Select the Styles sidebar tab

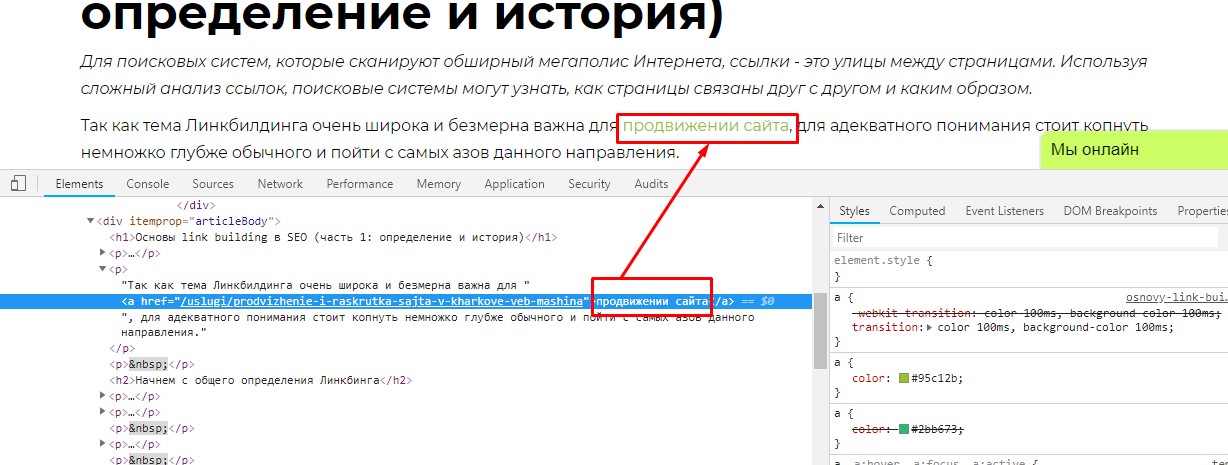click(x=854, y=211)
